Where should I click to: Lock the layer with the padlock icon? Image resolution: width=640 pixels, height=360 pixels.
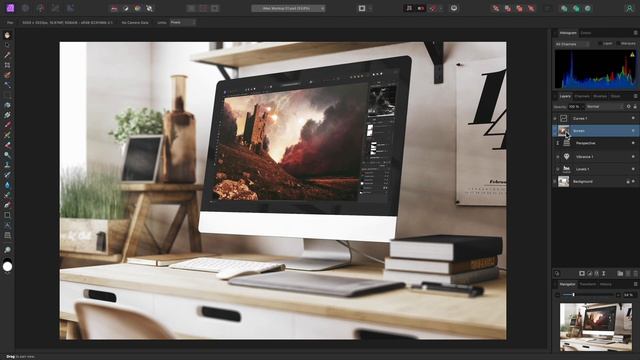(x=635, y=107)
